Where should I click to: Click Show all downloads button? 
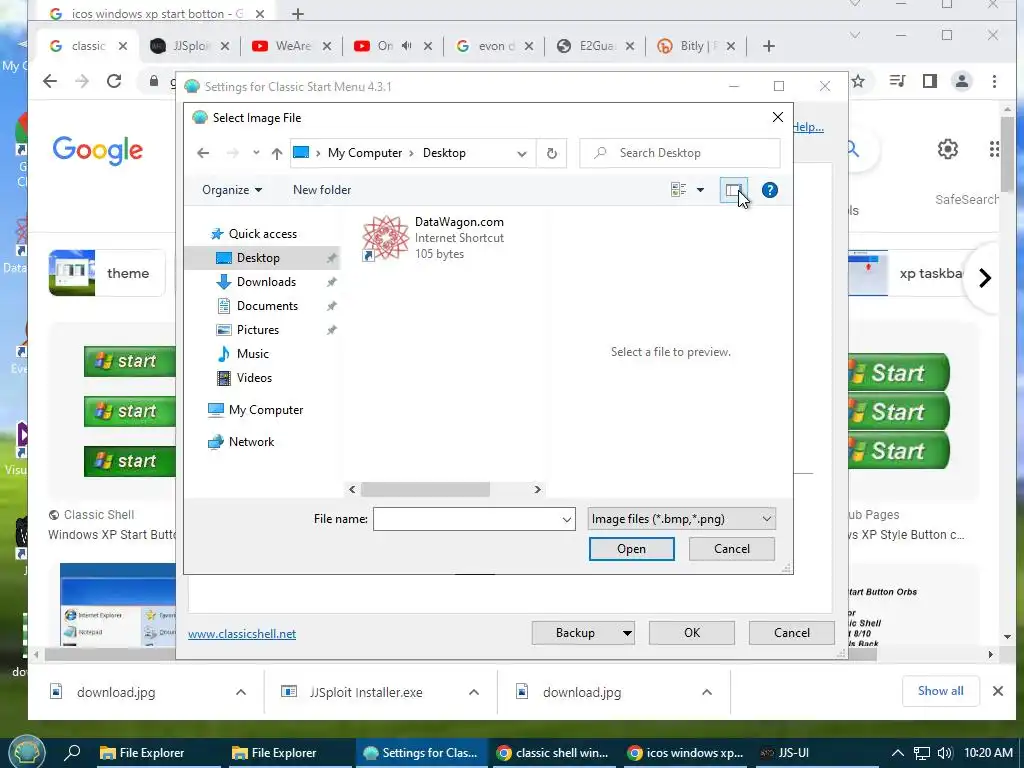940,691
